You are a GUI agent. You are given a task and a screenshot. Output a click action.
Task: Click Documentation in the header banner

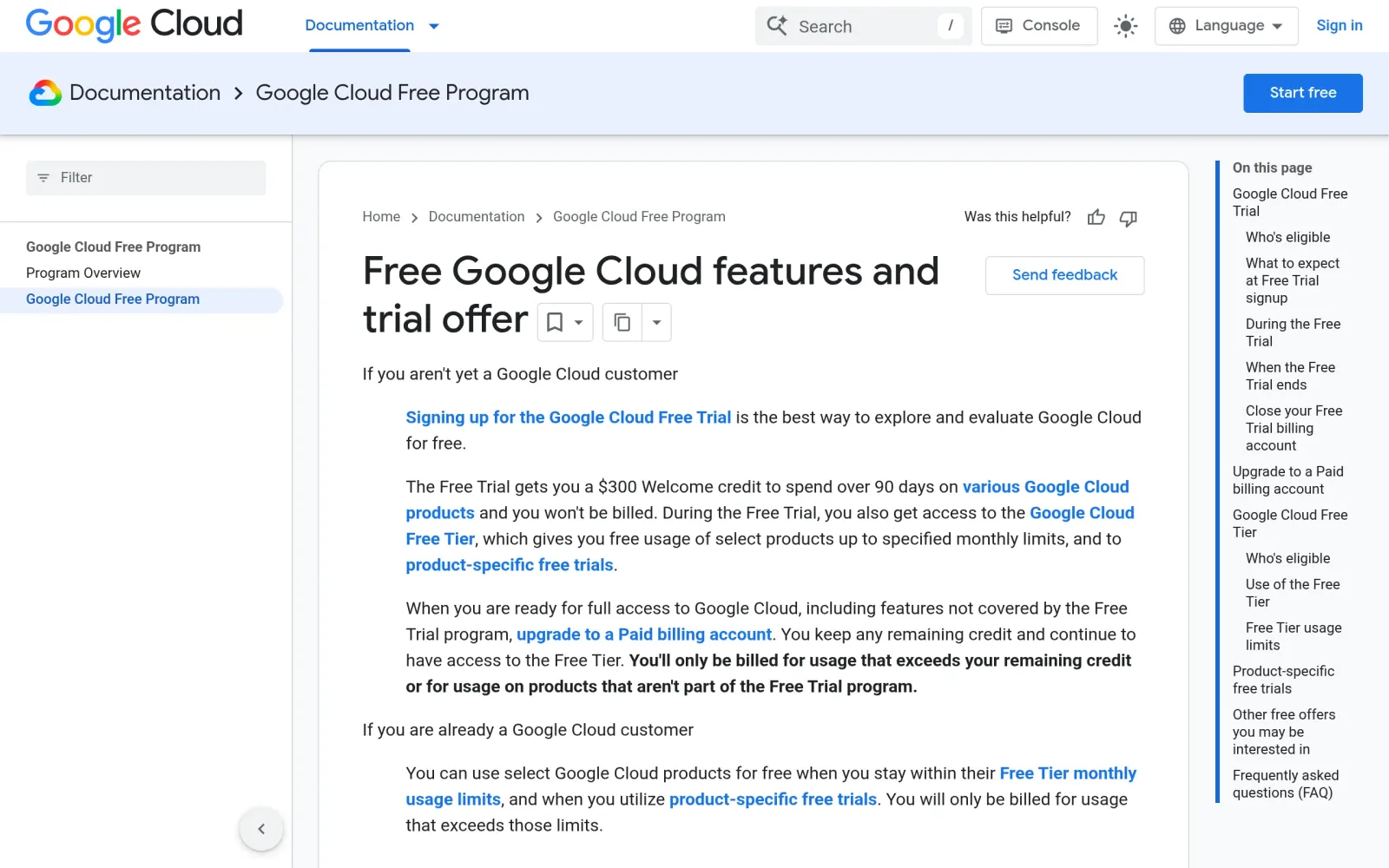point(145,93)
